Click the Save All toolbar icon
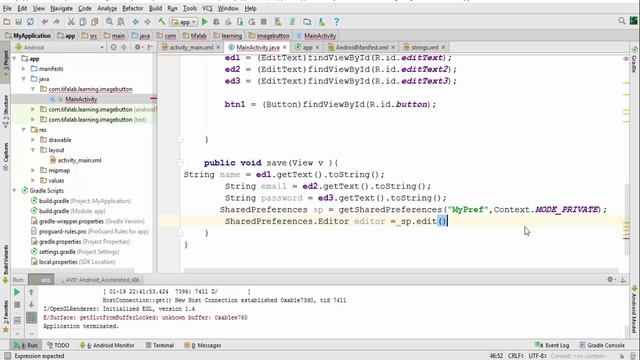Image resolution: width=640 pixels, height=360 pixels. [x=18, y=22]
